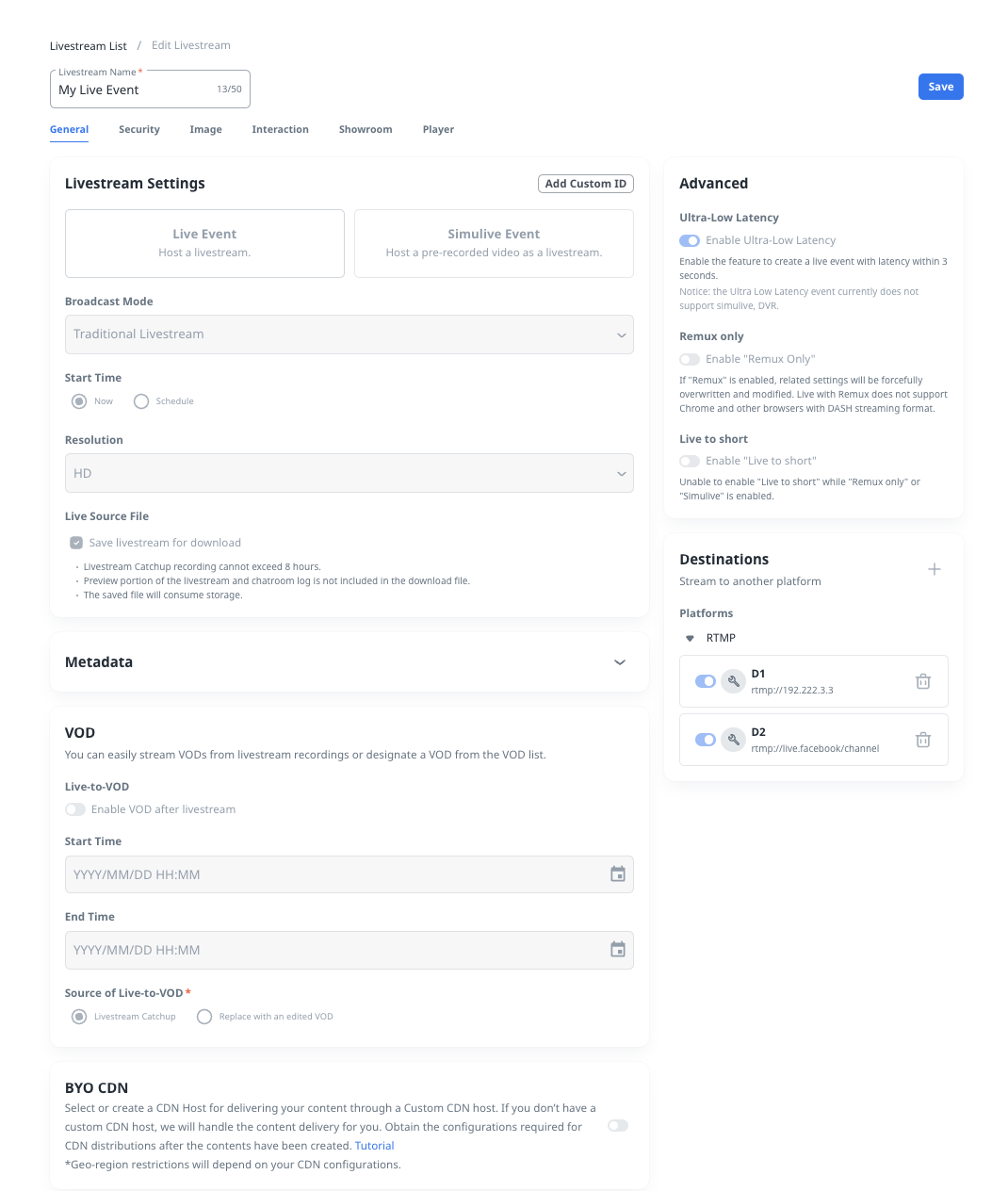Image resolution: width=1008 pixels, height=1191 pixels.
Task: Click the Livestream Name input field
Action: pyautogui.click(x=132, y=90)
